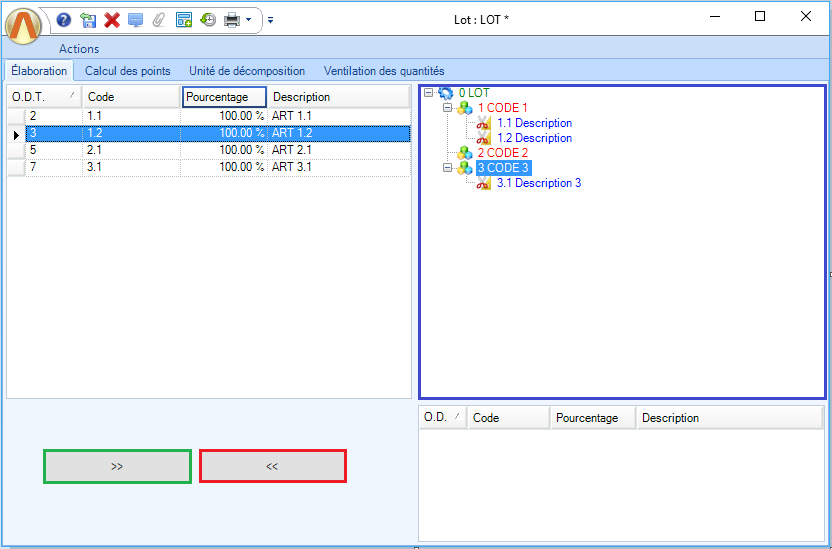The image size is (832, 549).
Task: Collapse the 0 LOT tree node
Action: tap(429, 93)
